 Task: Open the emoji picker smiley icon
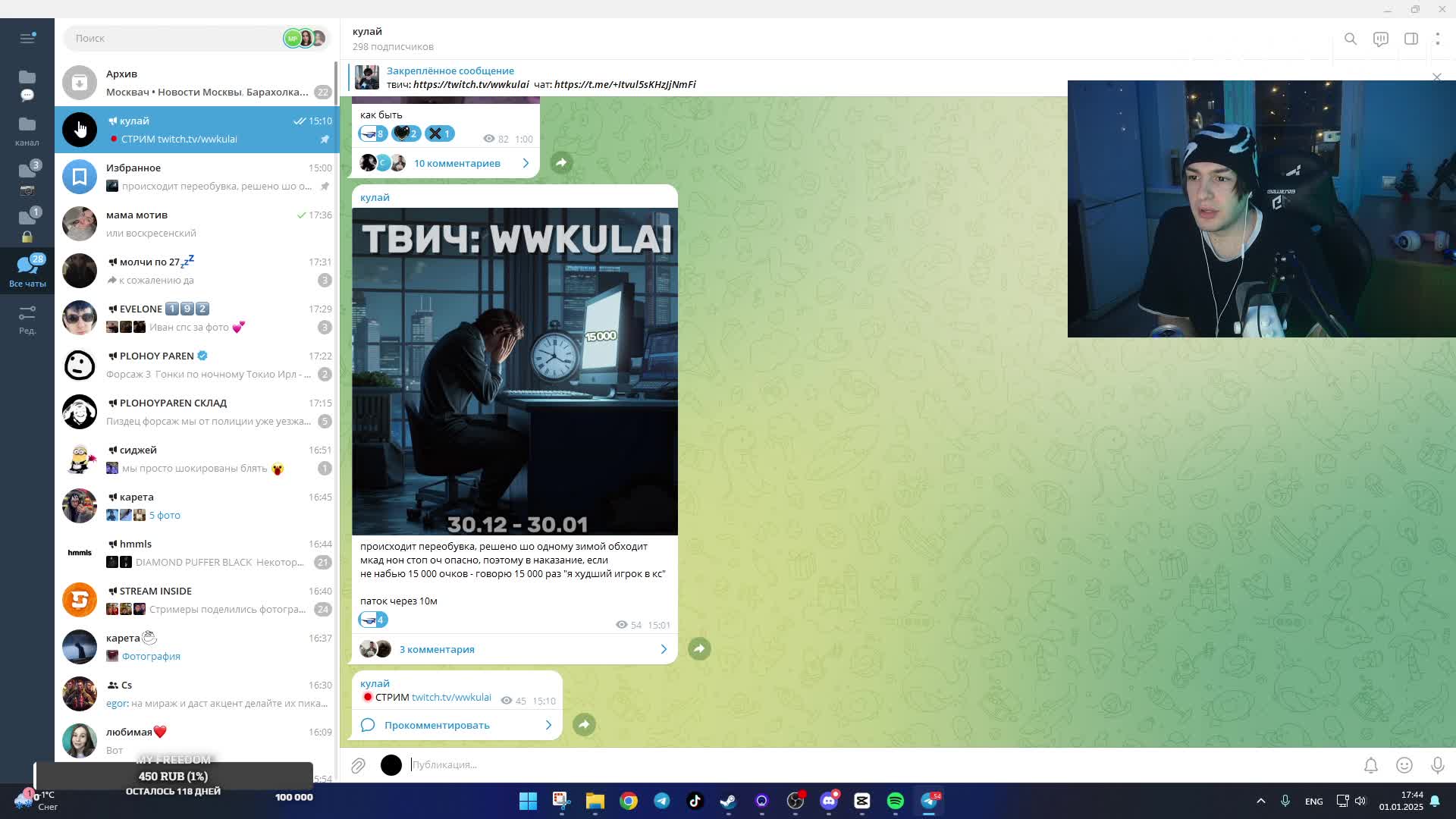[1404, 765]
